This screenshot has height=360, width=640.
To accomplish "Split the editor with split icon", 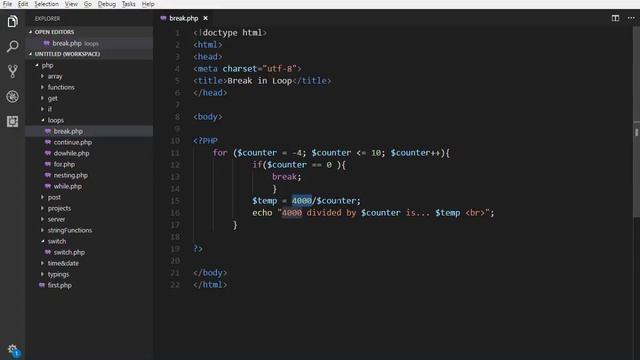I will coord(615,18).
